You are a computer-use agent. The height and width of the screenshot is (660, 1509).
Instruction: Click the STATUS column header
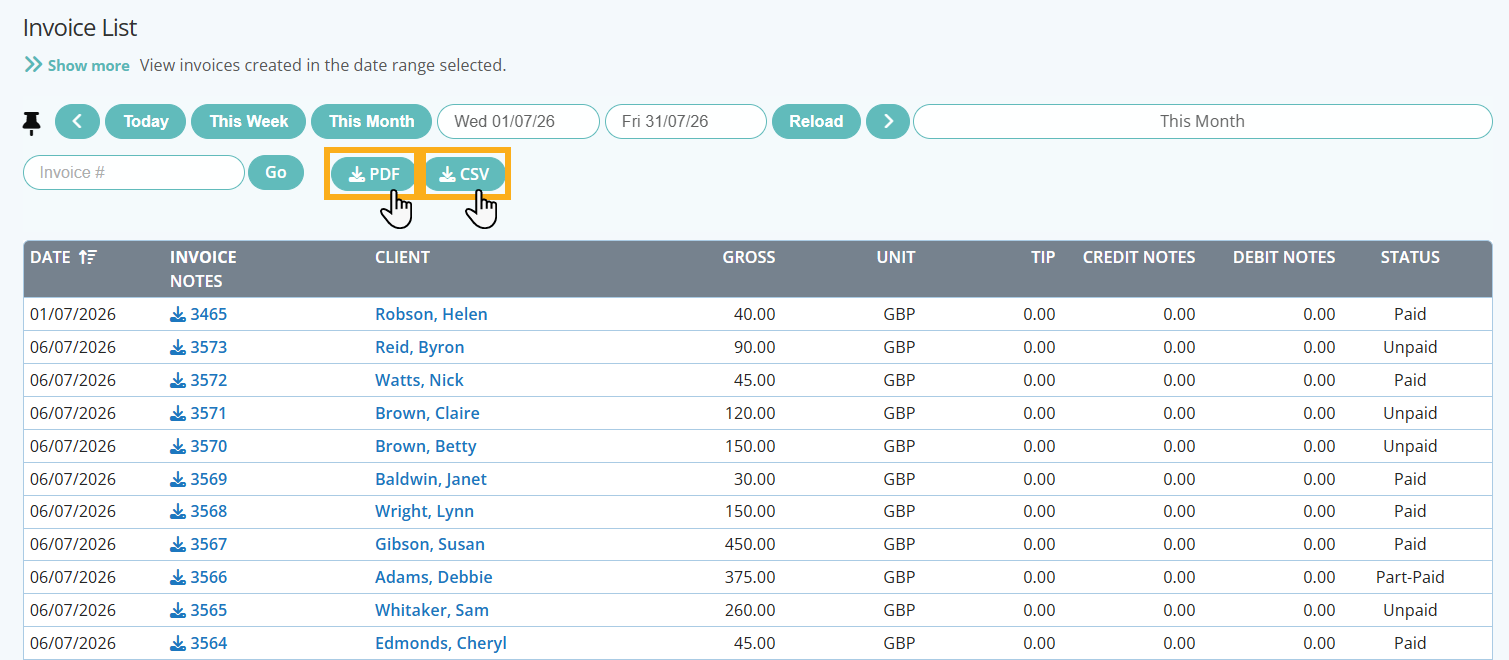1410,257
